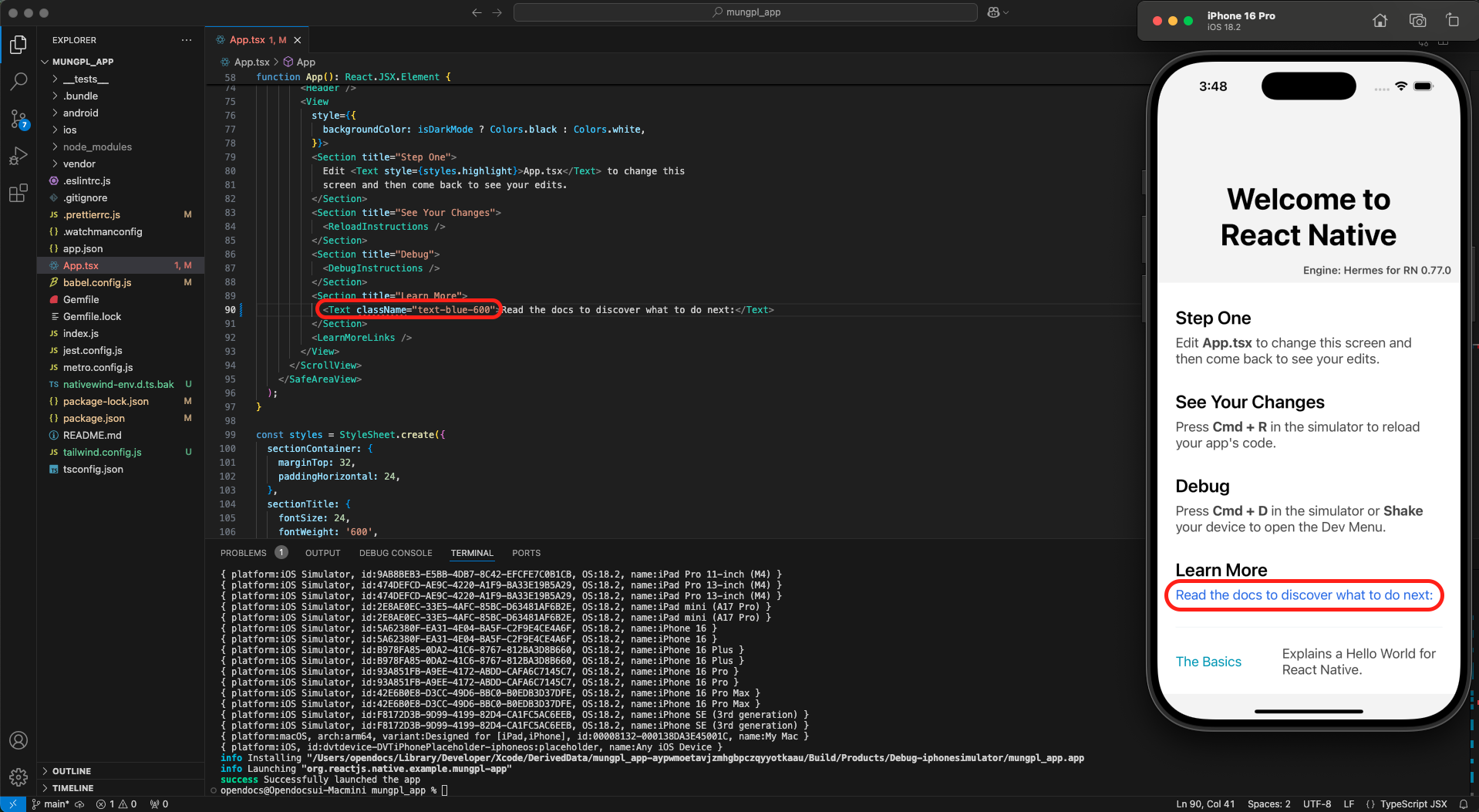Screen dimensions: 1479x812
Task: Open the Explorer view in activity bar
Action: pos(19,45)
